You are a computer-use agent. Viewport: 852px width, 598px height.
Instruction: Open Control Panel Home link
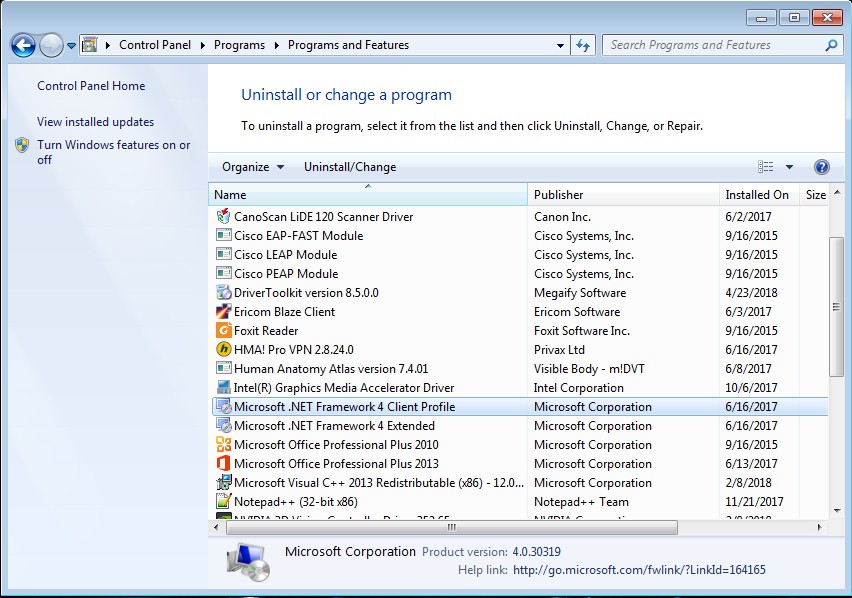pos(91,86)
